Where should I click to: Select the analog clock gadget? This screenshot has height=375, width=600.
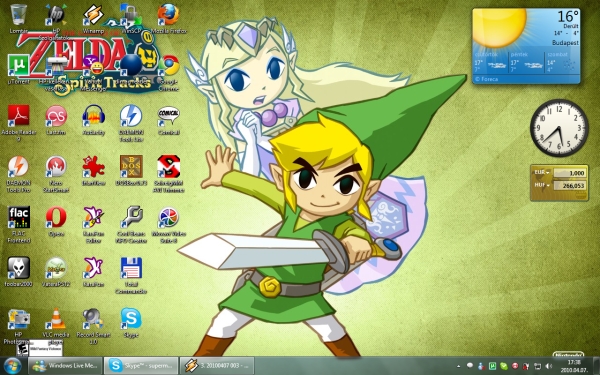[559, 128]
